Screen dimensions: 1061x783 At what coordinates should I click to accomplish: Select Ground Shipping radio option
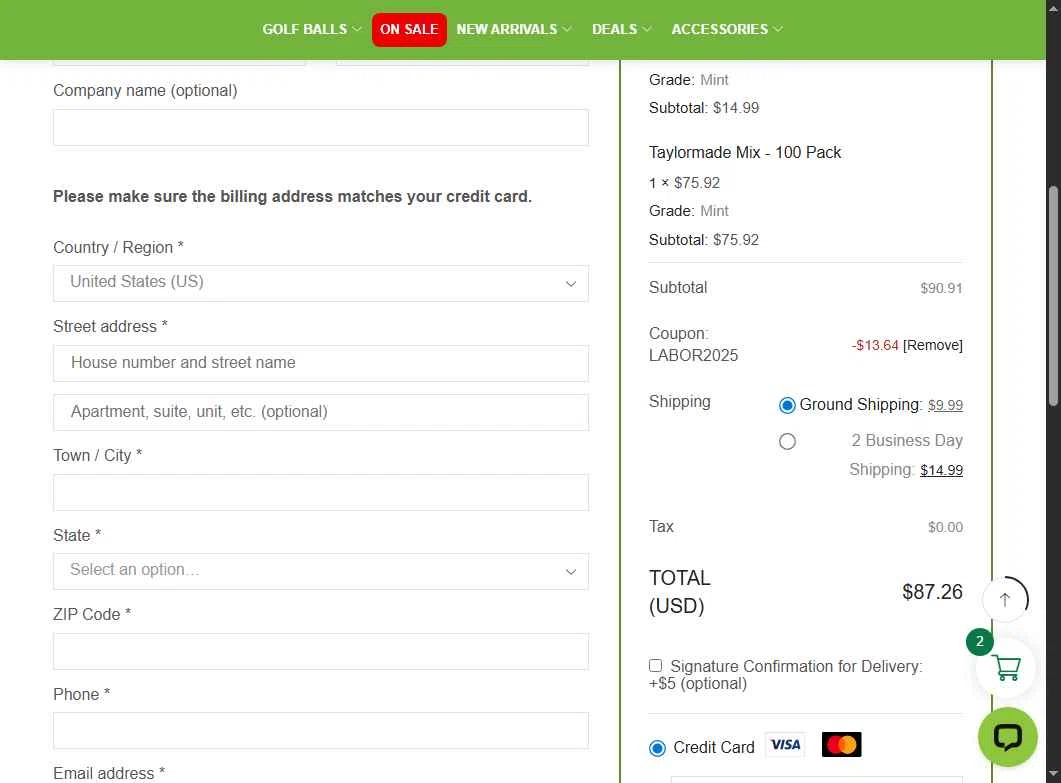(786, 405)
